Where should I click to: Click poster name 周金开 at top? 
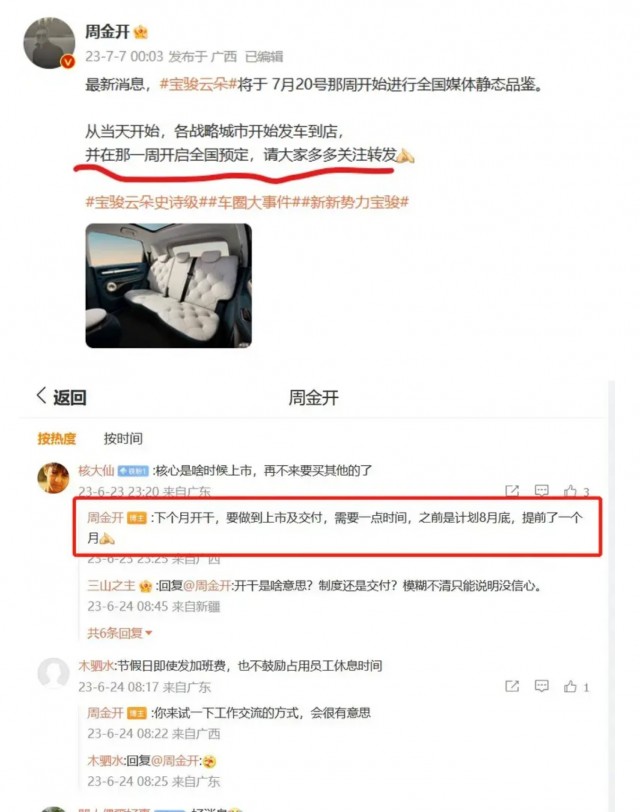click(x=107, y=32)
